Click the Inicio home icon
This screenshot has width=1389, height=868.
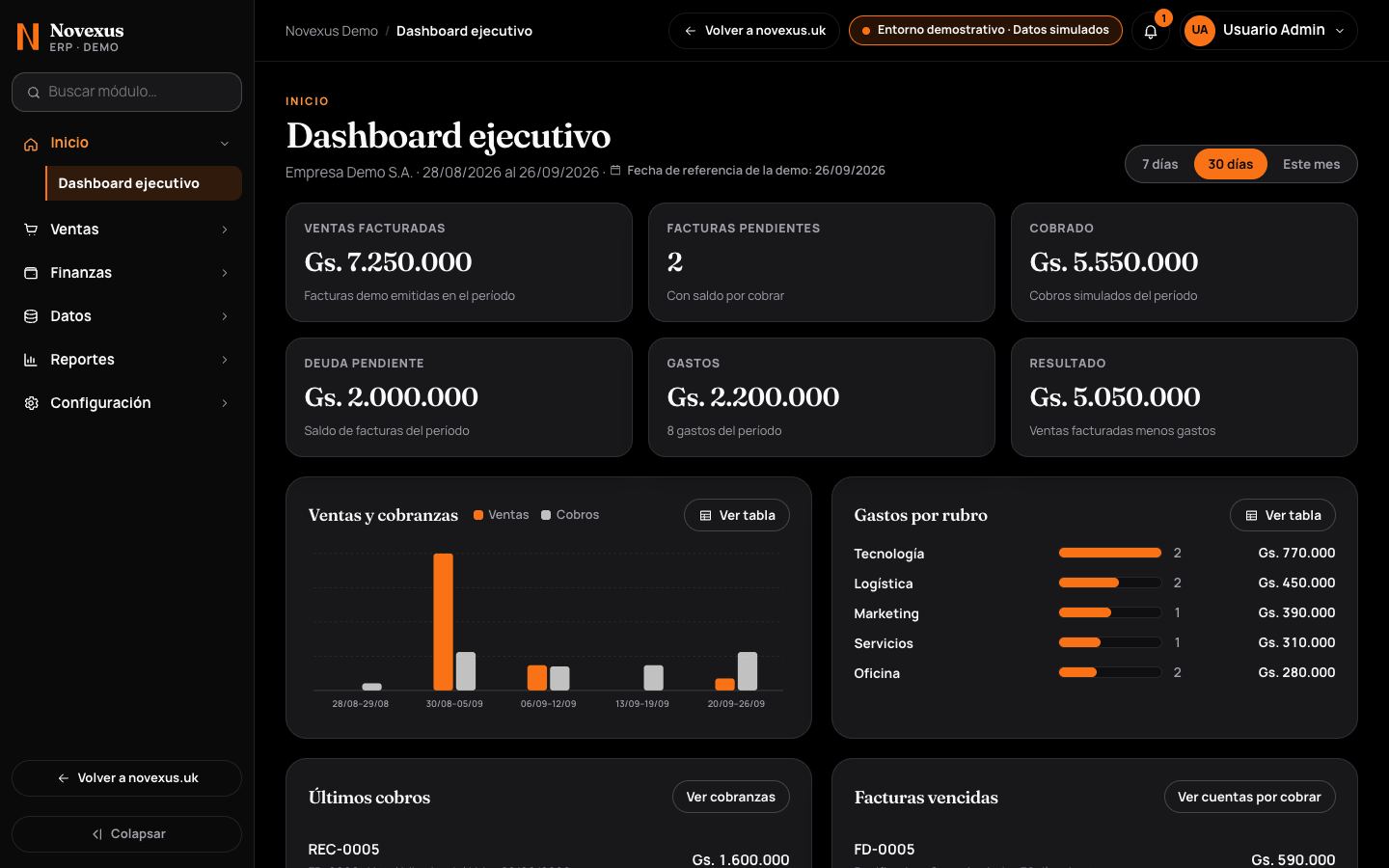coord(31,143)
